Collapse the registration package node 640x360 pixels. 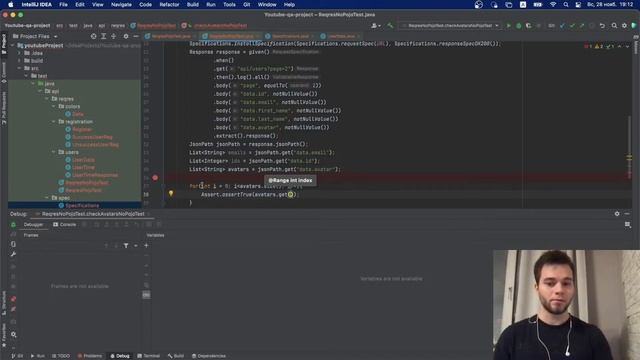[53, 122]
